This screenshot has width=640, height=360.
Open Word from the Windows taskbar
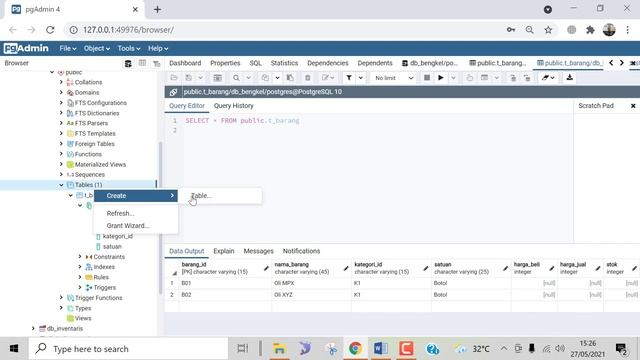[x=381, y=349]
